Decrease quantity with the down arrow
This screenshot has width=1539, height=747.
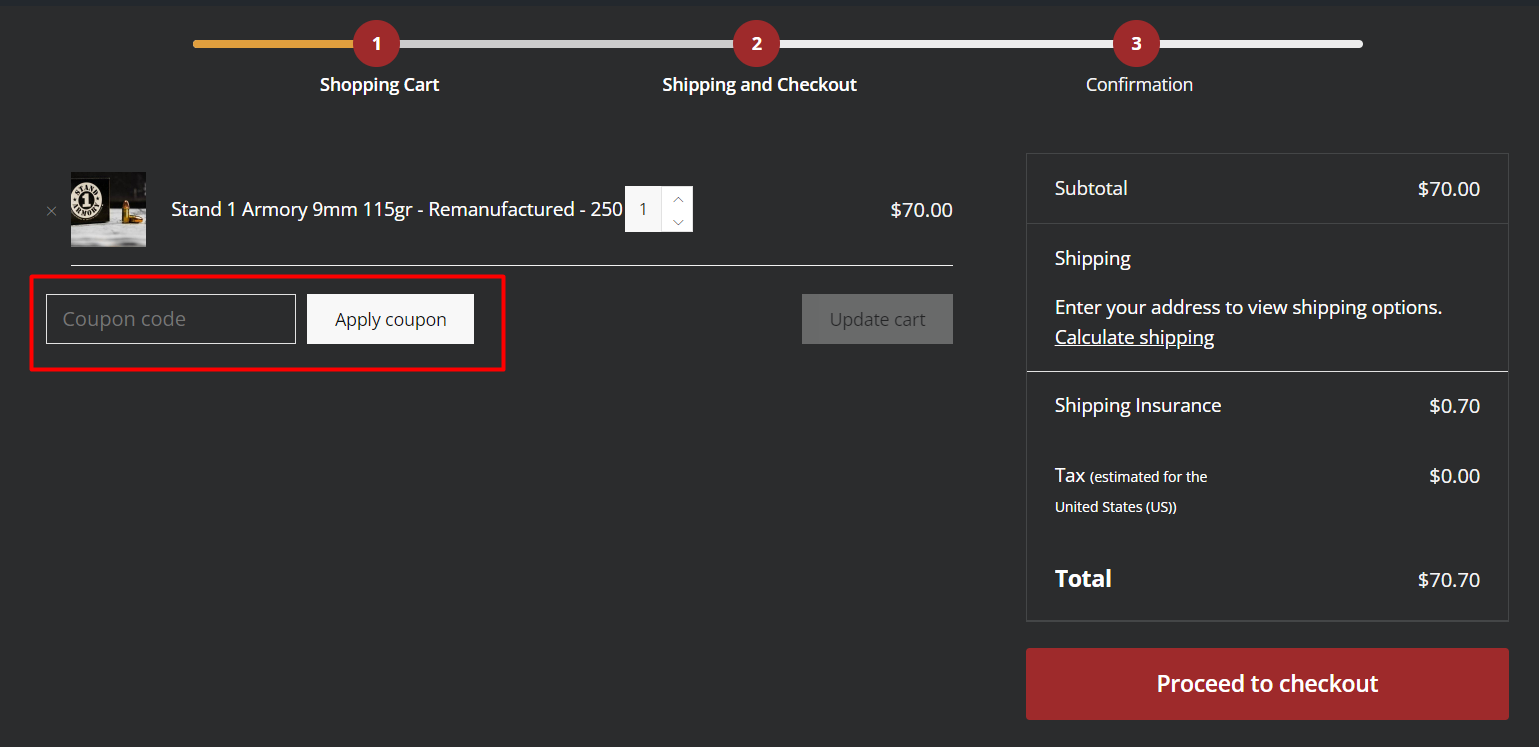coord(678,221)
